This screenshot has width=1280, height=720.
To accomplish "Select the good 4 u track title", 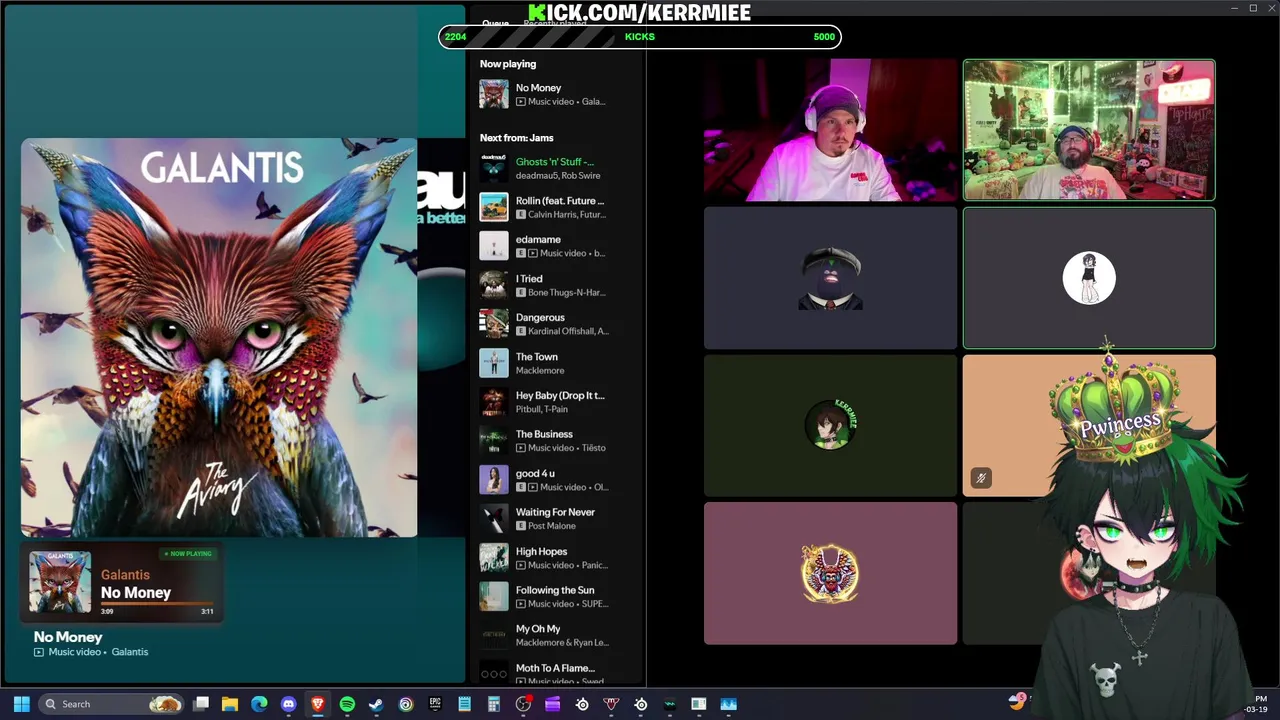I will 535,474.
